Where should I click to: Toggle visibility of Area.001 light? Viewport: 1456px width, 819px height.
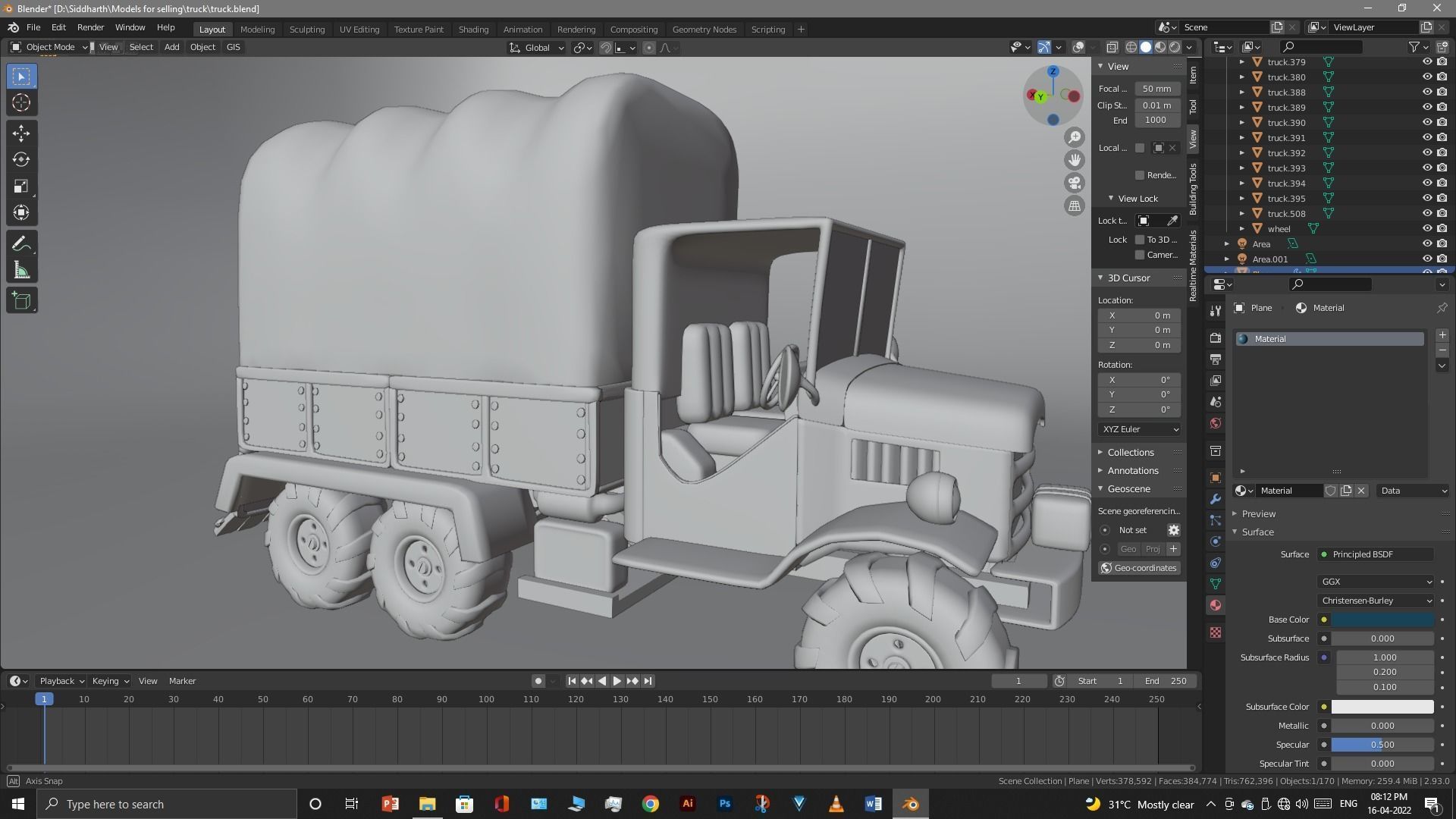tap(1426, 259)
